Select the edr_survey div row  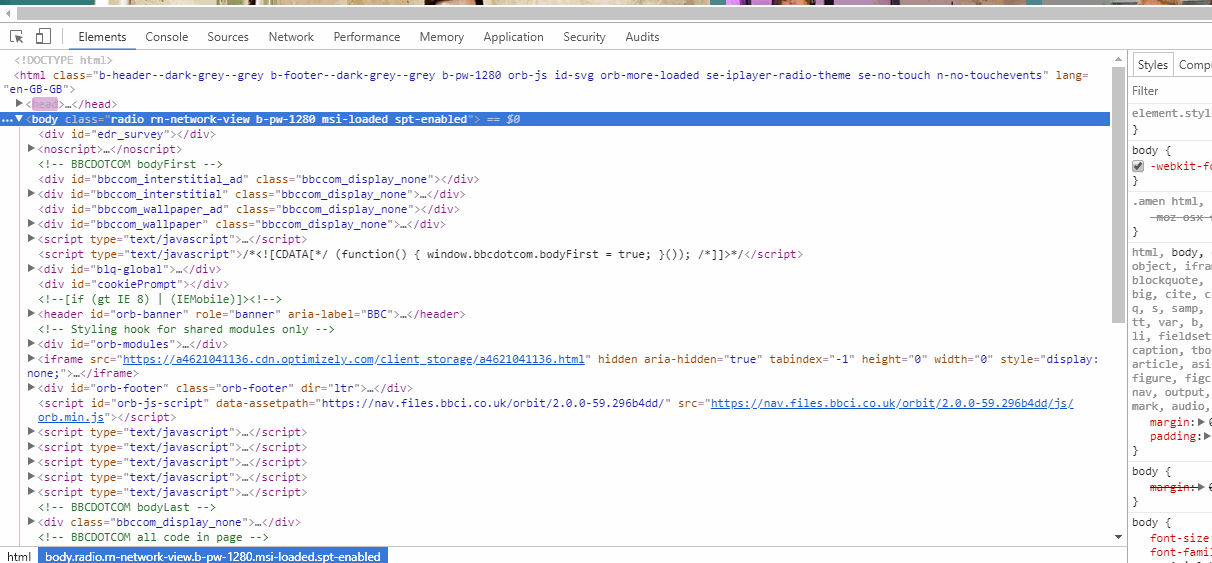pyautogui.click(x=126, y=134)
